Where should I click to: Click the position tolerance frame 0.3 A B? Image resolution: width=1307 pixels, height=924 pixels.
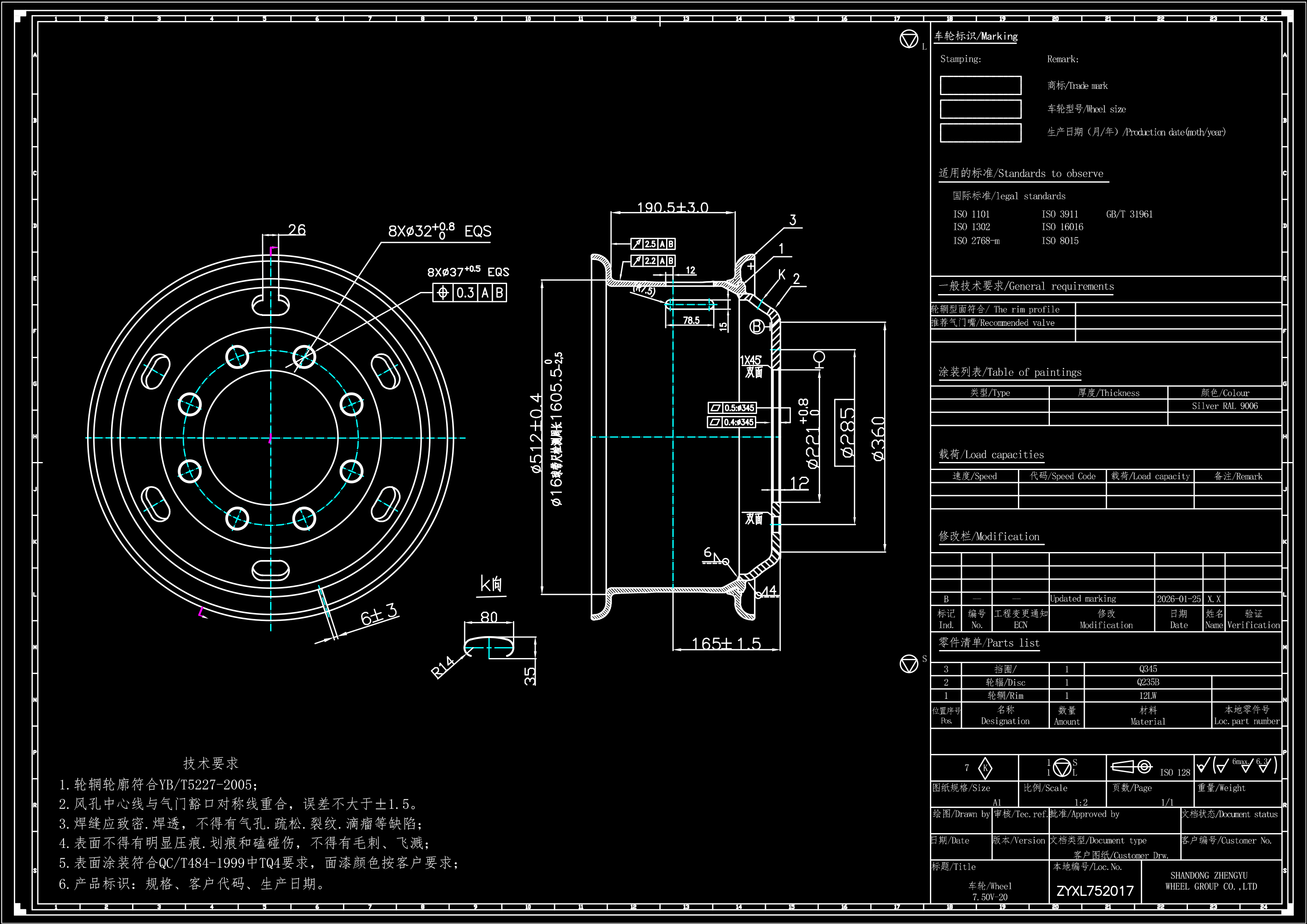[x=469, y=292]
